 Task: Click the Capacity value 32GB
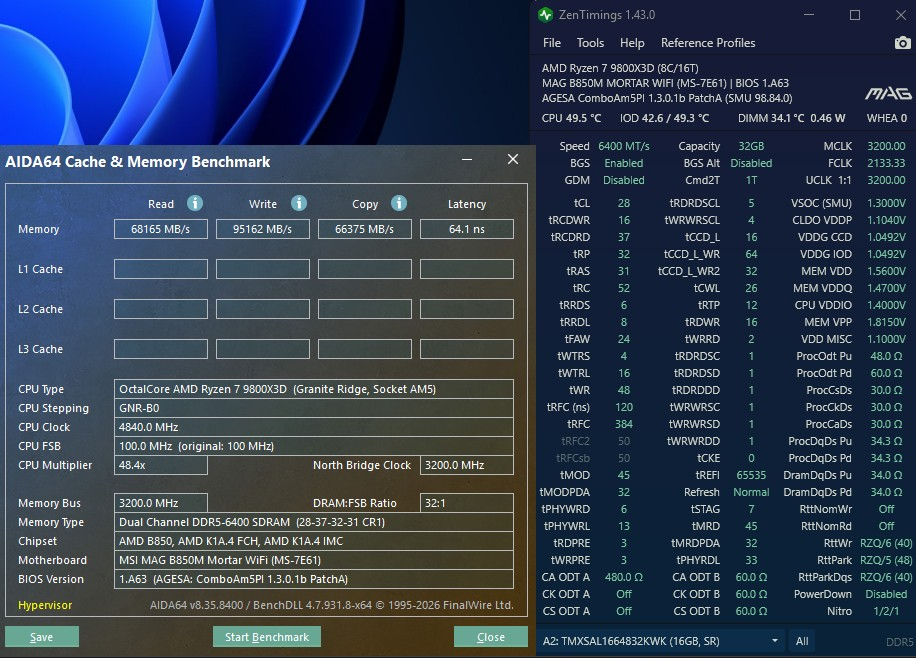pyautogui.click(x=751, y=146)
